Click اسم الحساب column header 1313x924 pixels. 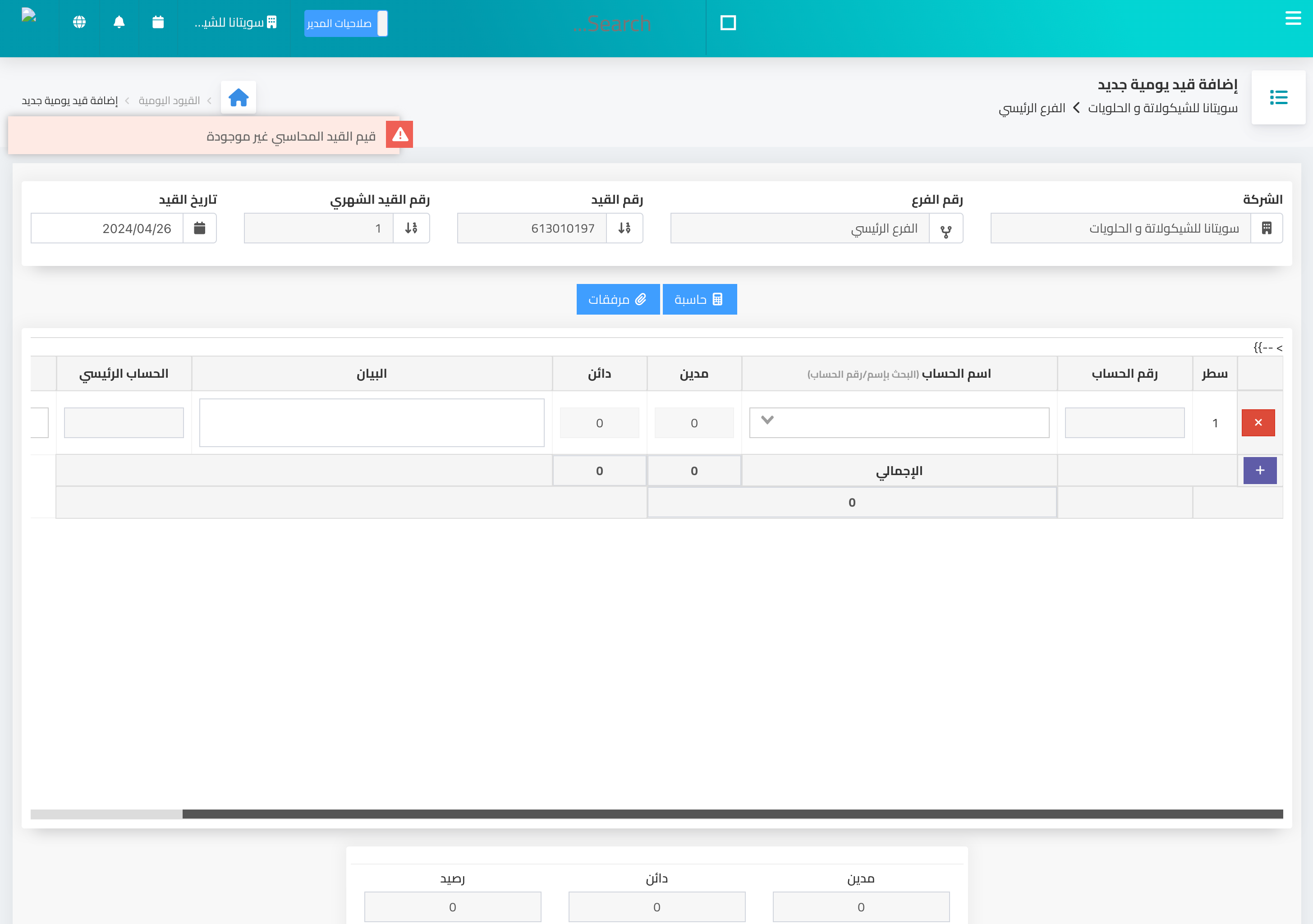pos(899,373)
